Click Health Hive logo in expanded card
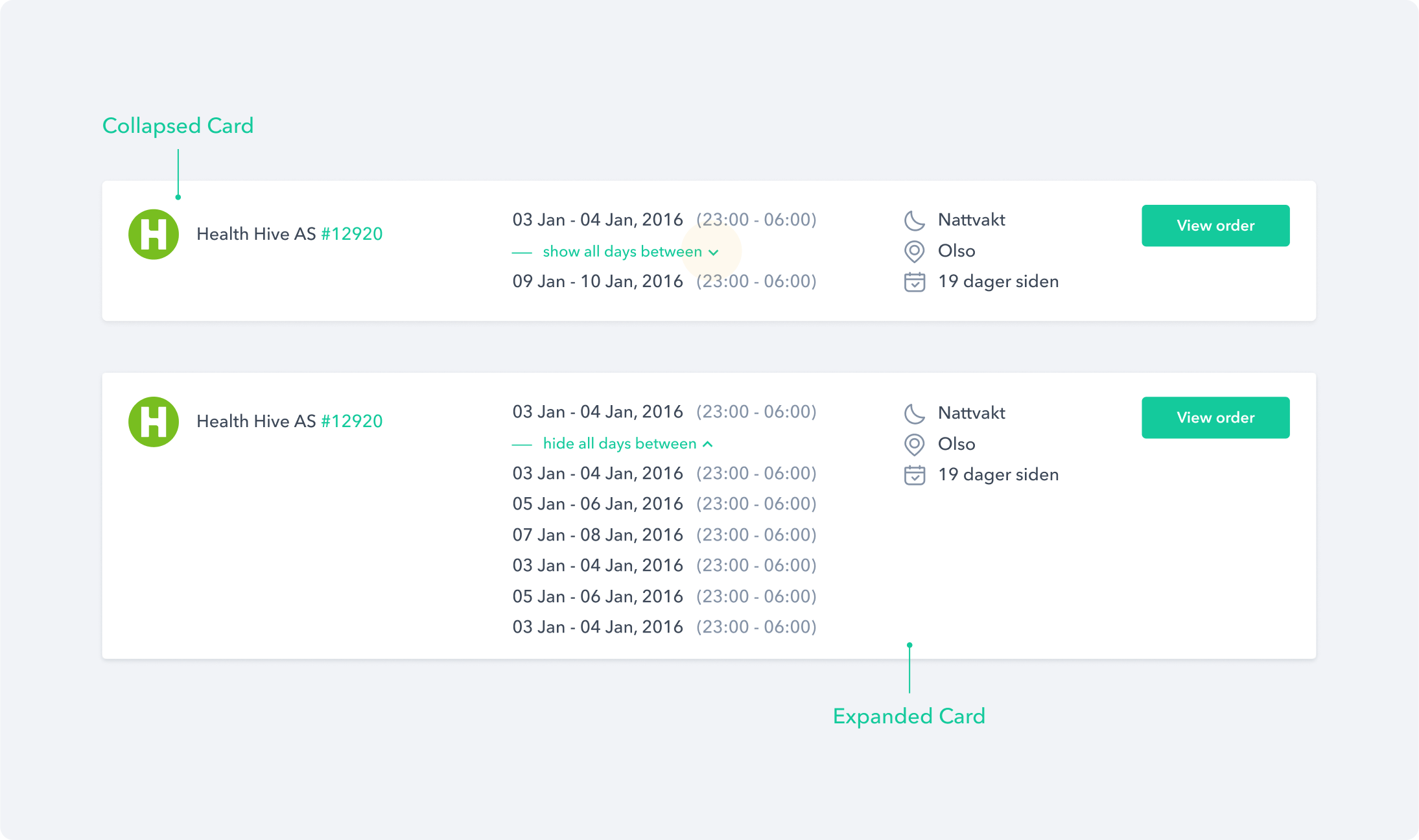The width and height of the screenshot is (1419, 840). pyautogui.click(x=154, y=421)
